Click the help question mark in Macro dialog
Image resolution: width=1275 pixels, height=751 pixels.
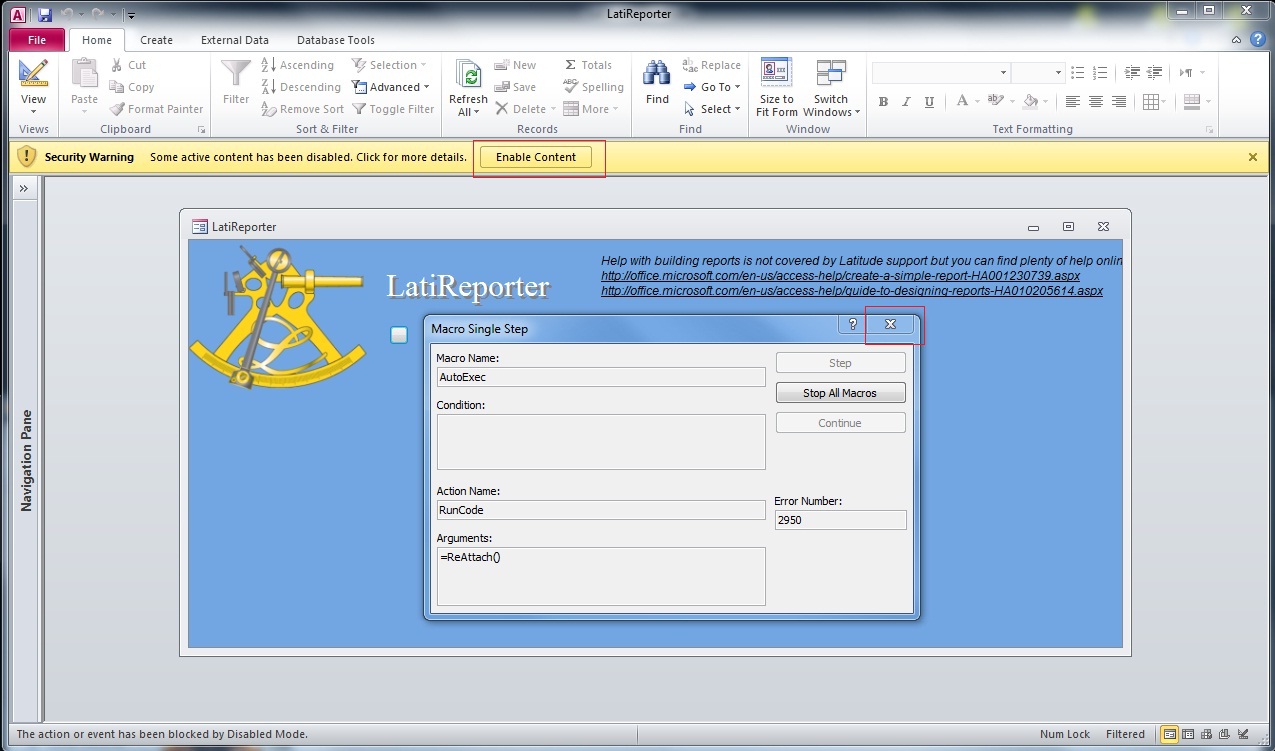coord(852,324)
